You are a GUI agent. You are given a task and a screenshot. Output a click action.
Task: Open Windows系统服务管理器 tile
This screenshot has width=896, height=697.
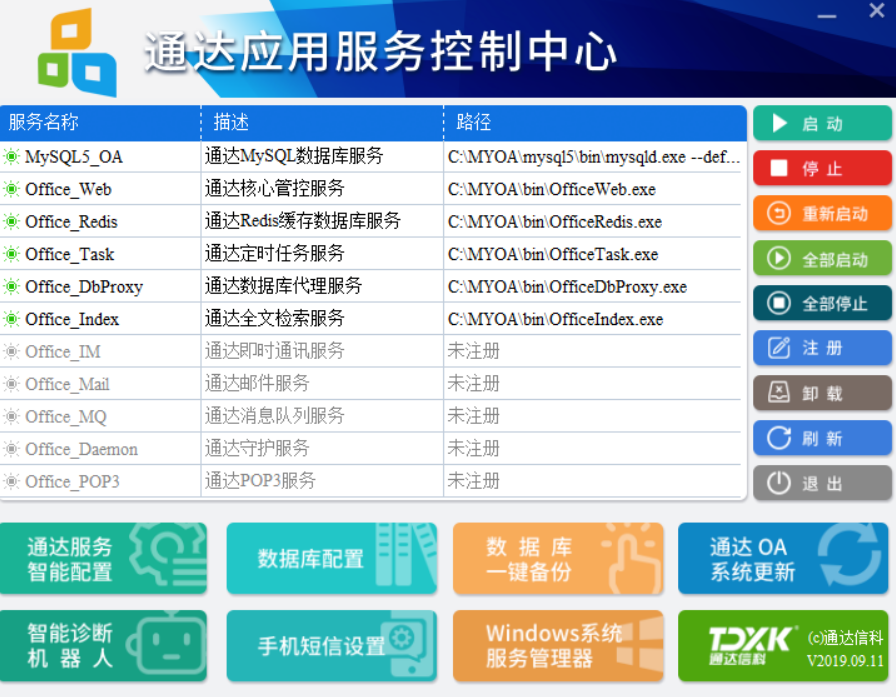pyautogui.click(x=558, y=646)
